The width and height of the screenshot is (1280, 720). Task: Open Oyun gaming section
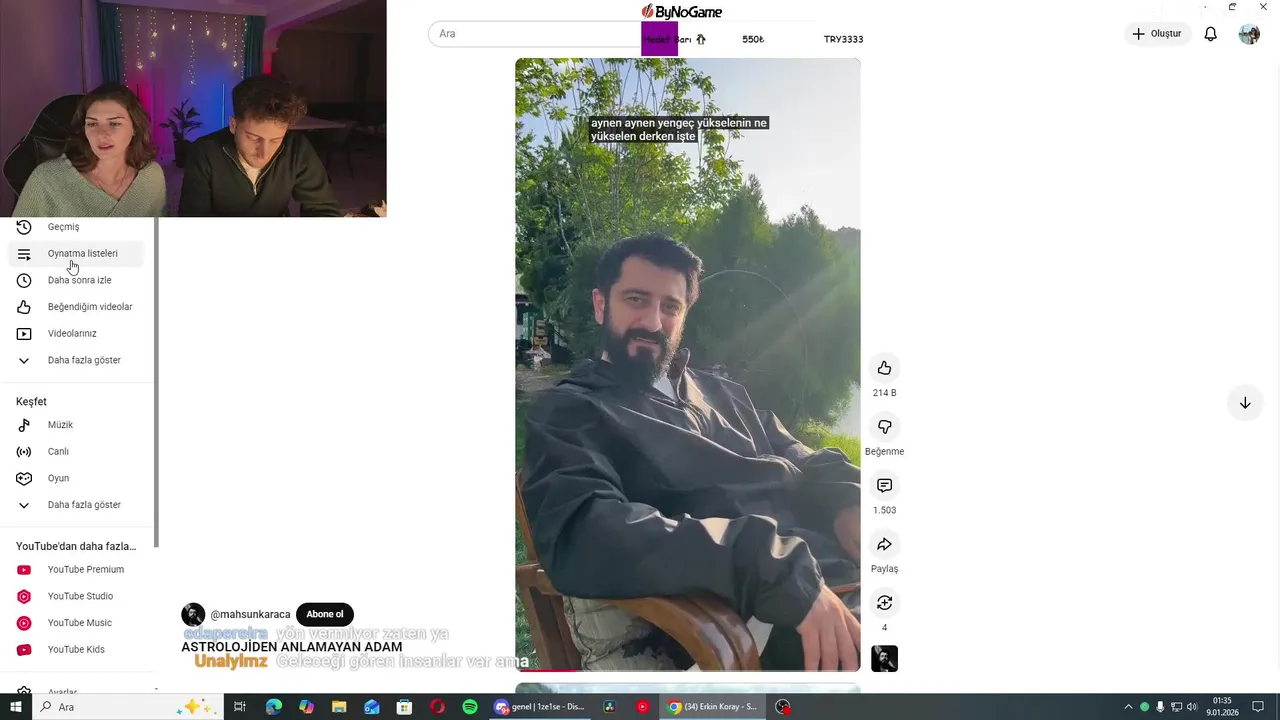(76, 478)
